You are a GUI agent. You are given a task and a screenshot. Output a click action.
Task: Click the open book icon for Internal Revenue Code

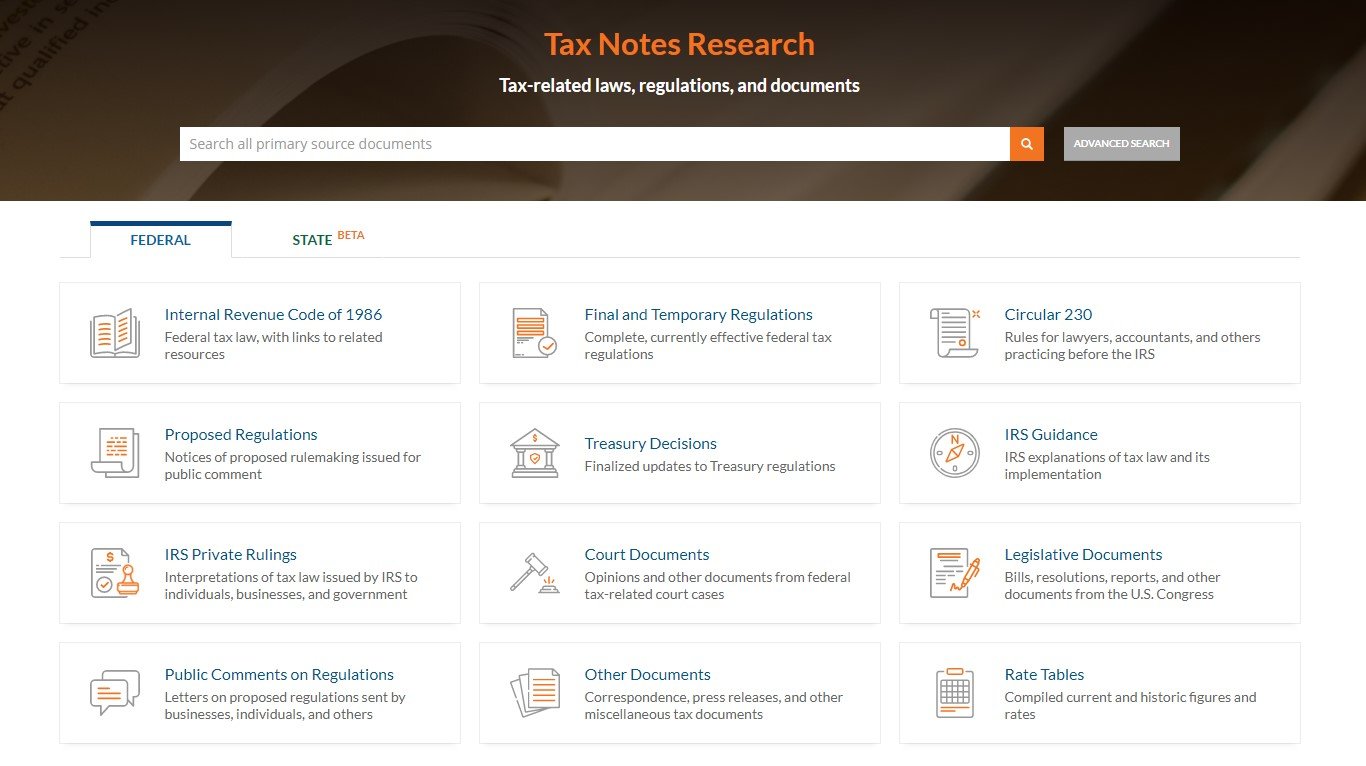coord(115,333)
